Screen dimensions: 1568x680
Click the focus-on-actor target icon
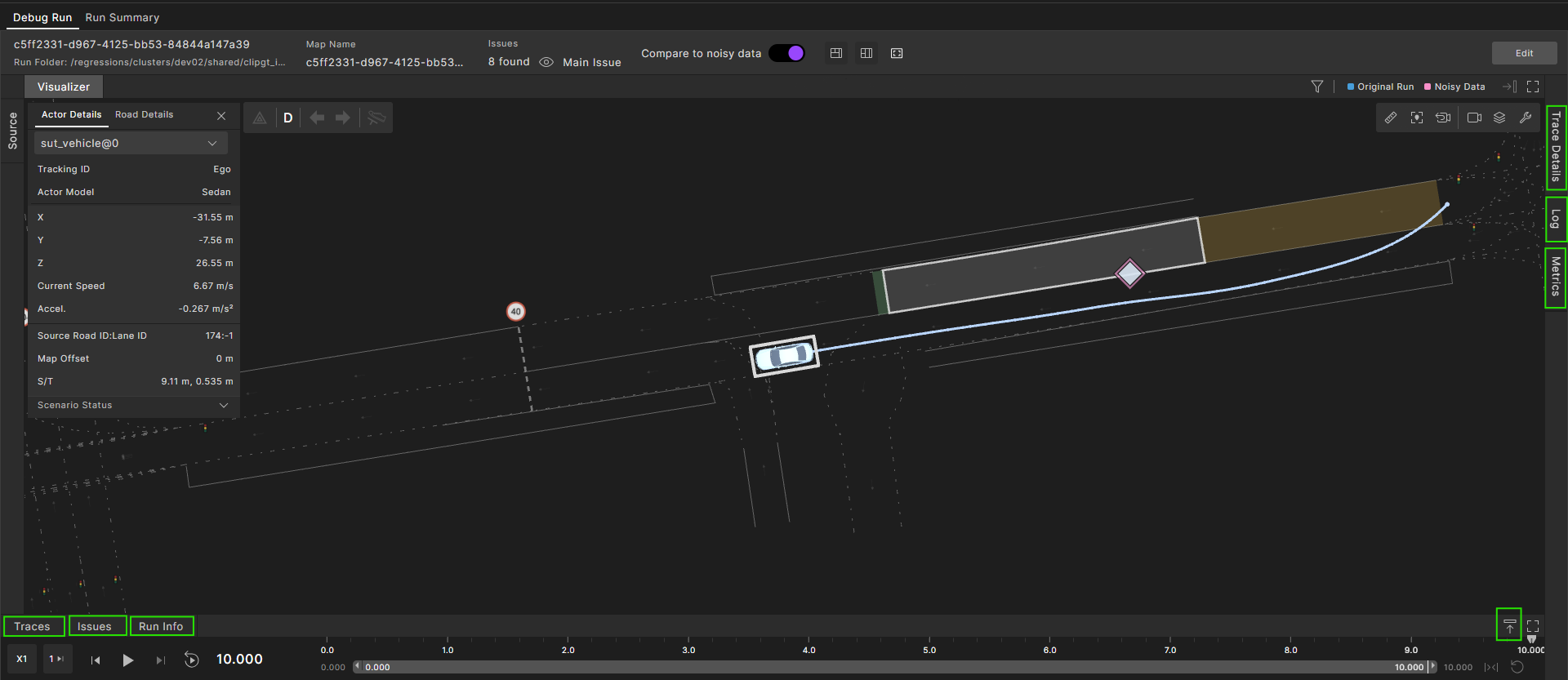click(x=1417, y=118)
